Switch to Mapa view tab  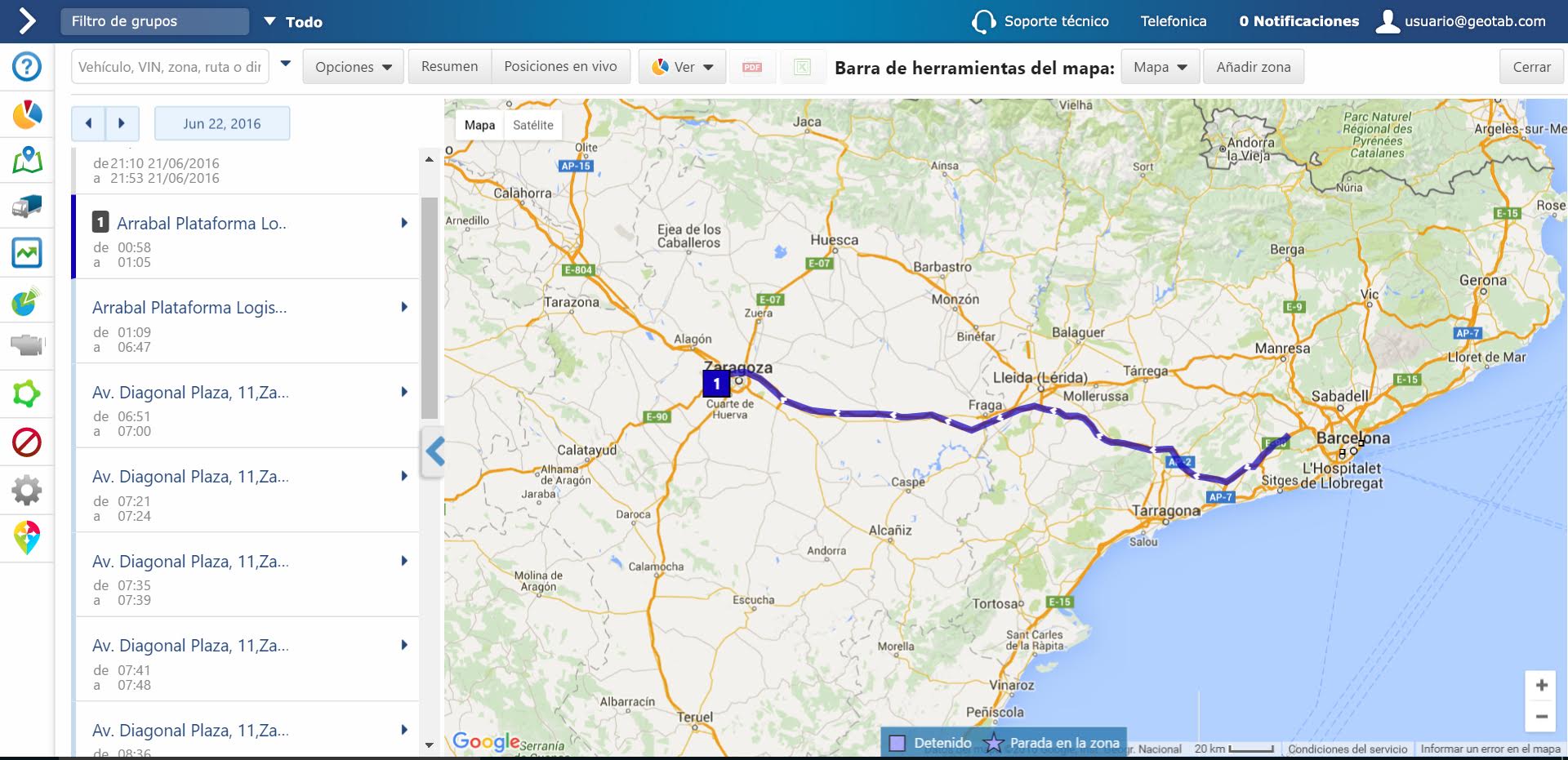pyautogui.click(x=479, y=125)
